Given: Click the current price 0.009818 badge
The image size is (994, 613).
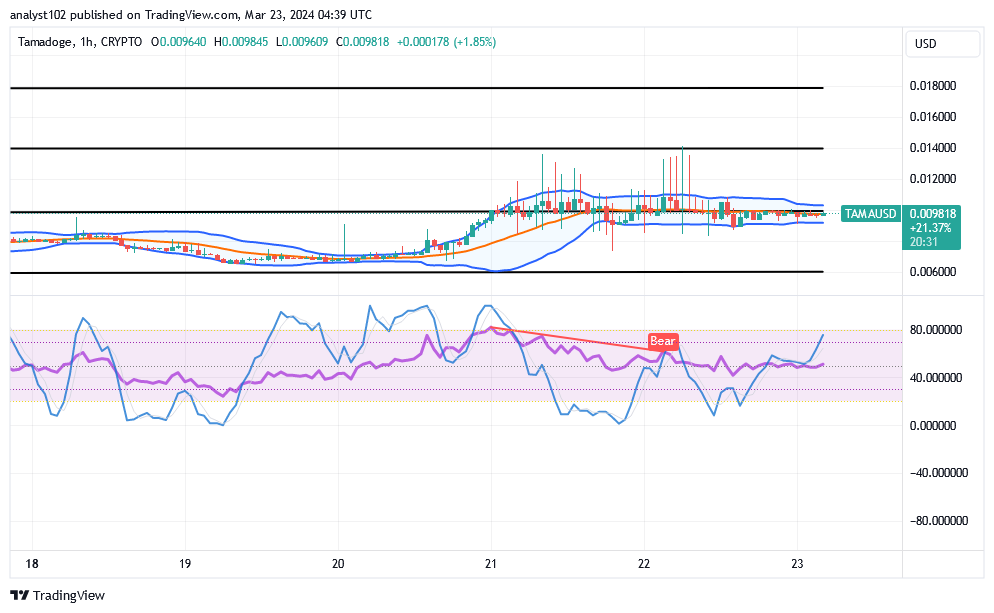Looking at the screenshot, I should [933, 214].
